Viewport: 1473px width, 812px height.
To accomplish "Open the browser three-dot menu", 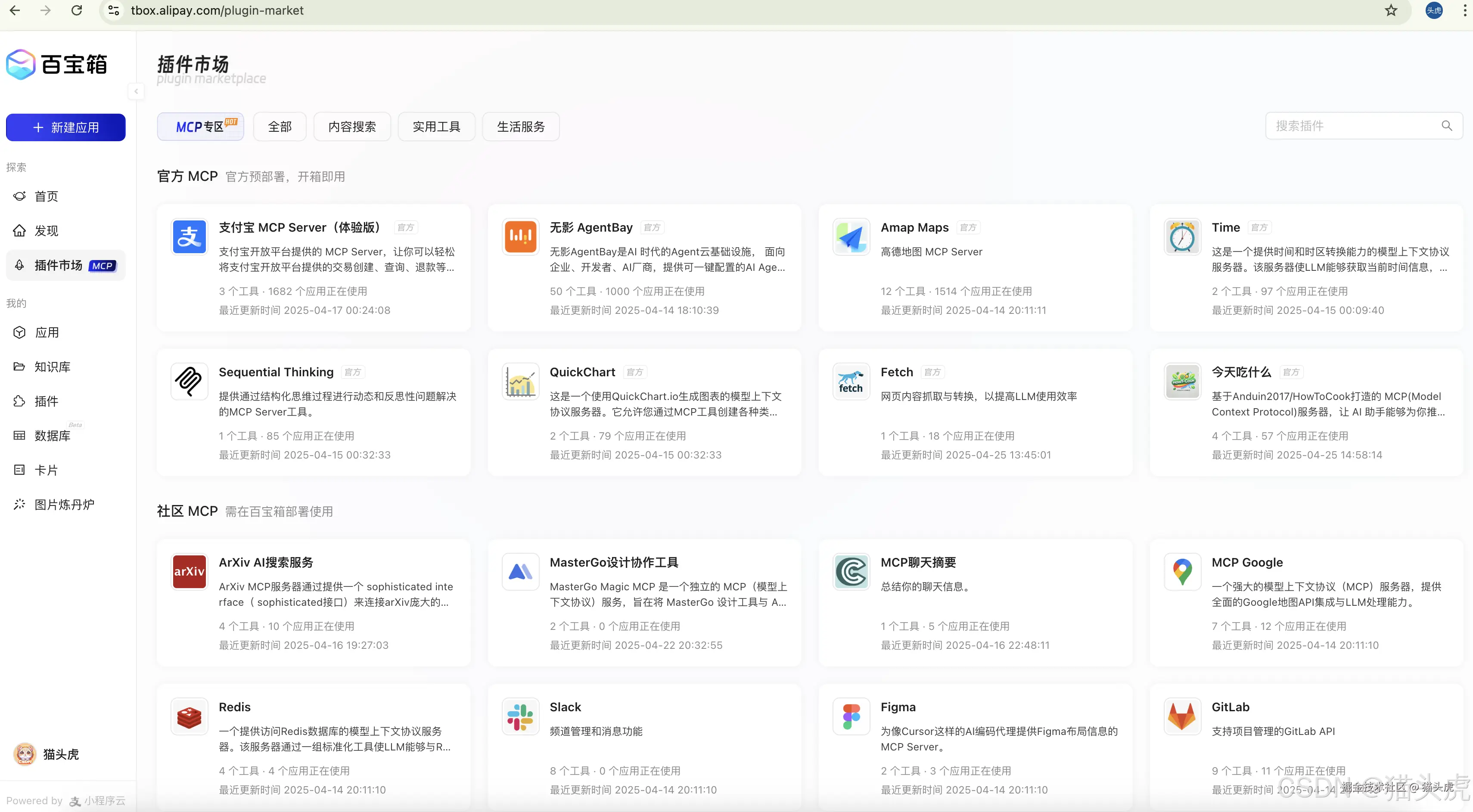I will (1464, 10).
